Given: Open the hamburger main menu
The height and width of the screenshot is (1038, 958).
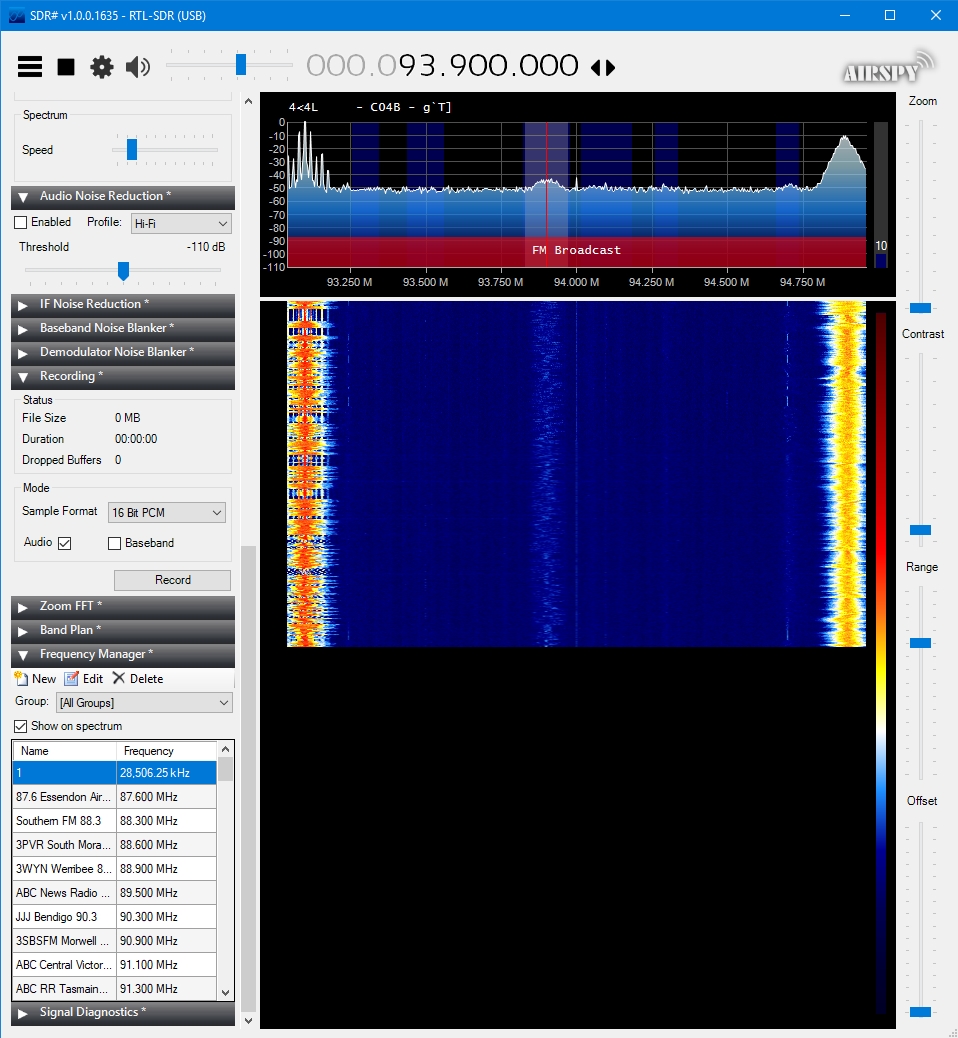Looking at the screenshot, I should [30, 67].
